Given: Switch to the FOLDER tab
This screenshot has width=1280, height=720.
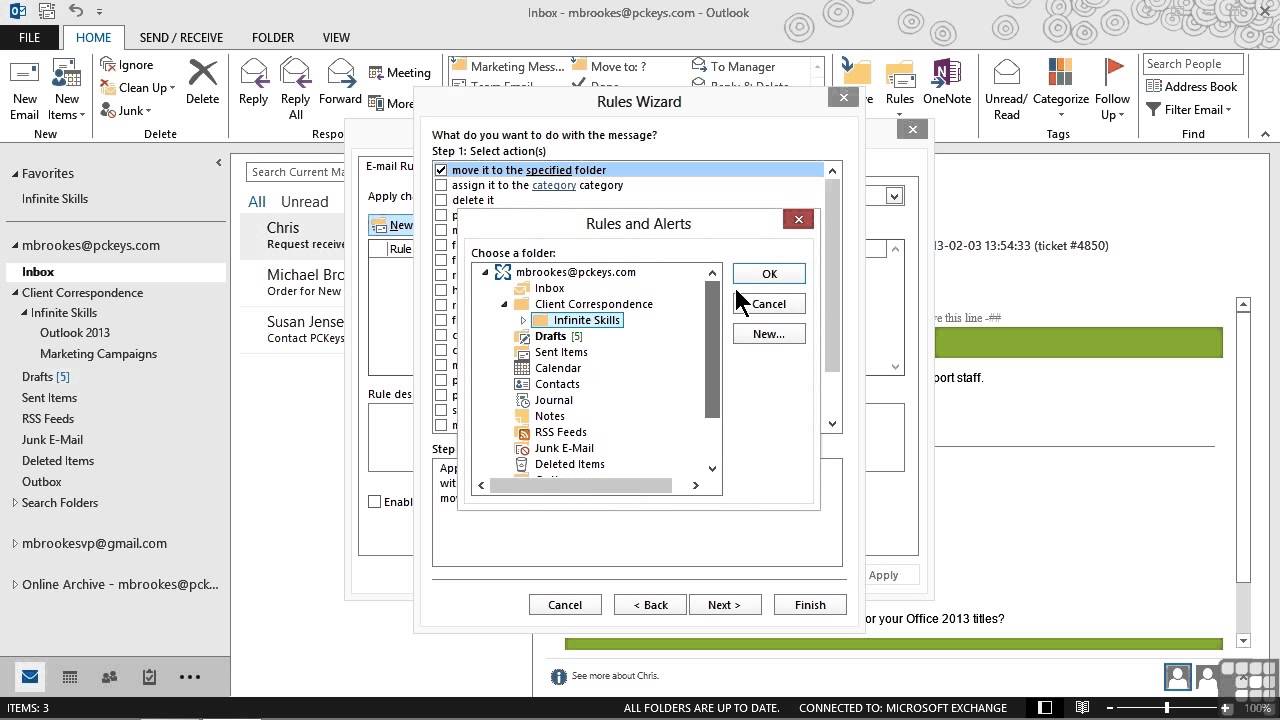Looking at the screenshot, I should pyautogui.click(x=272, y=37).
